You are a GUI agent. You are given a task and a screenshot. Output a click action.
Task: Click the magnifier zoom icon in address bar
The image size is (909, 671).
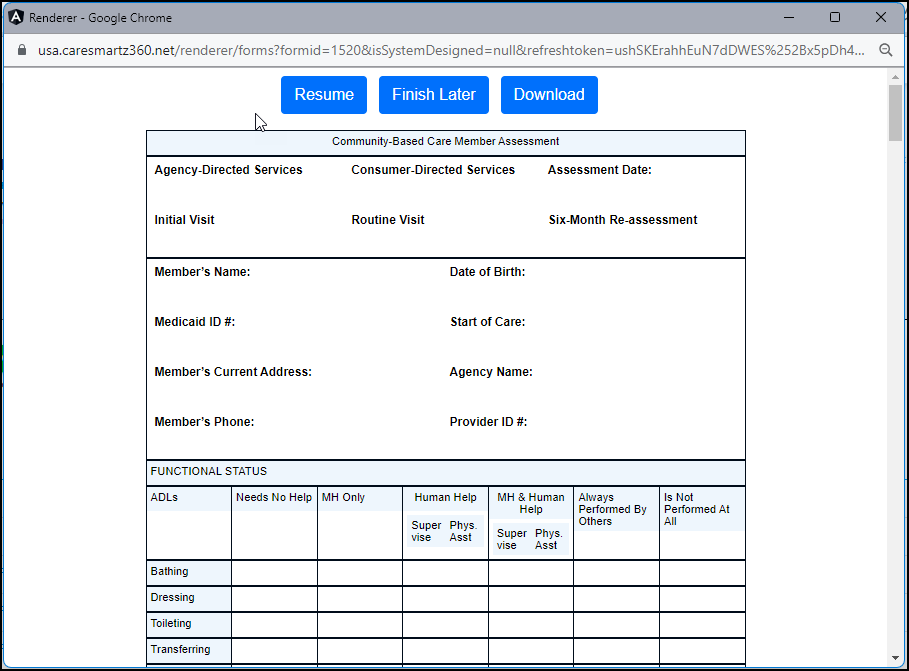click(x=886, y=49)
